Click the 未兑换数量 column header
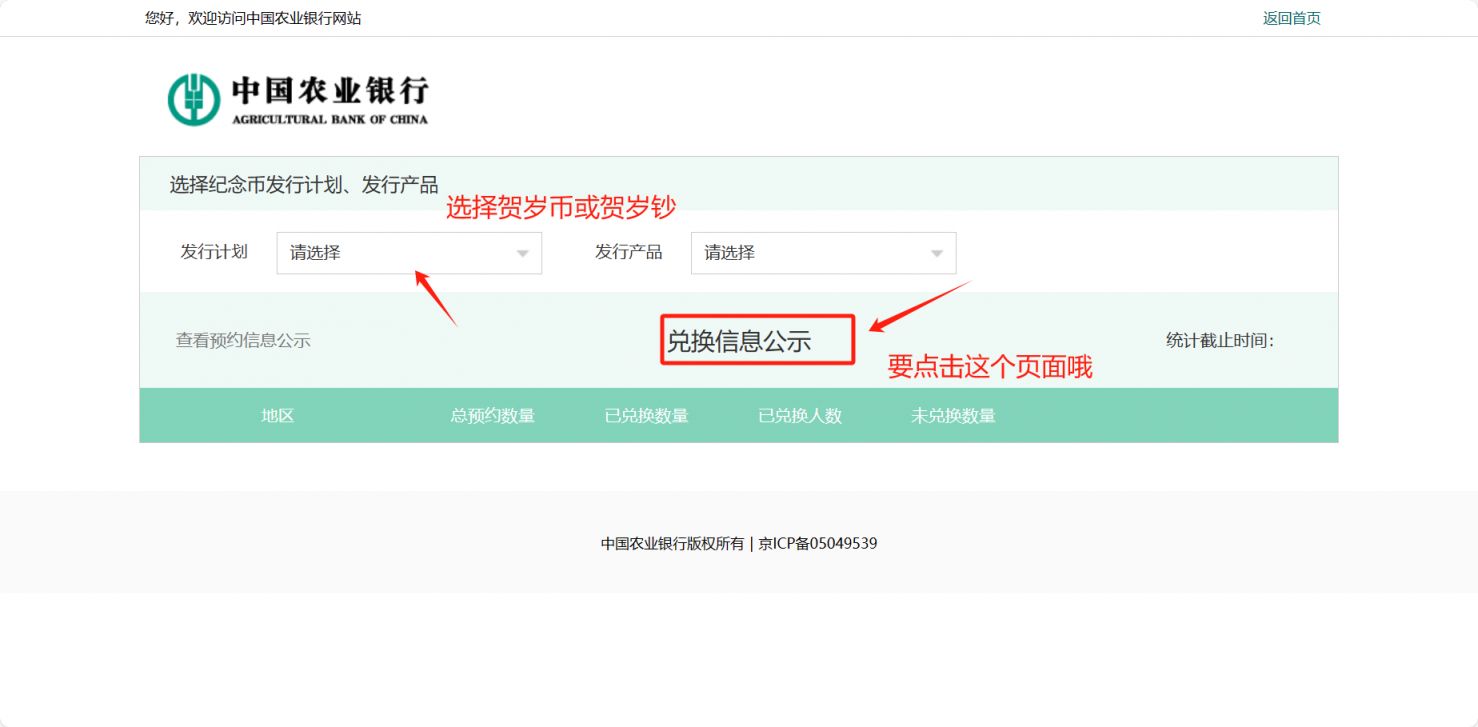The width and height of the screenshot is (1478, 727). coord(953,416)
